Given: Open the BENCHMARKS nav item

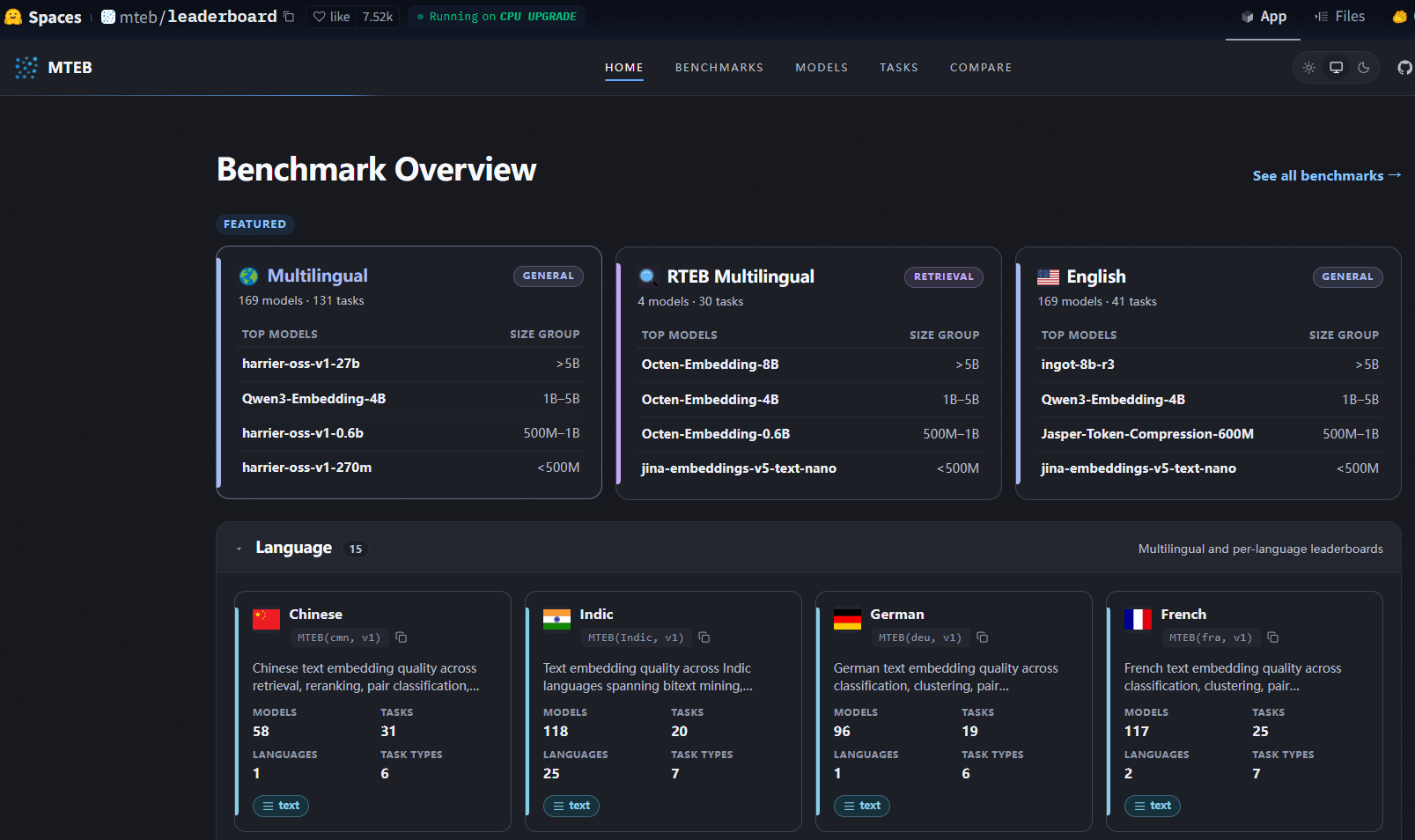Looking at the screenshot, I should [719, 68].
